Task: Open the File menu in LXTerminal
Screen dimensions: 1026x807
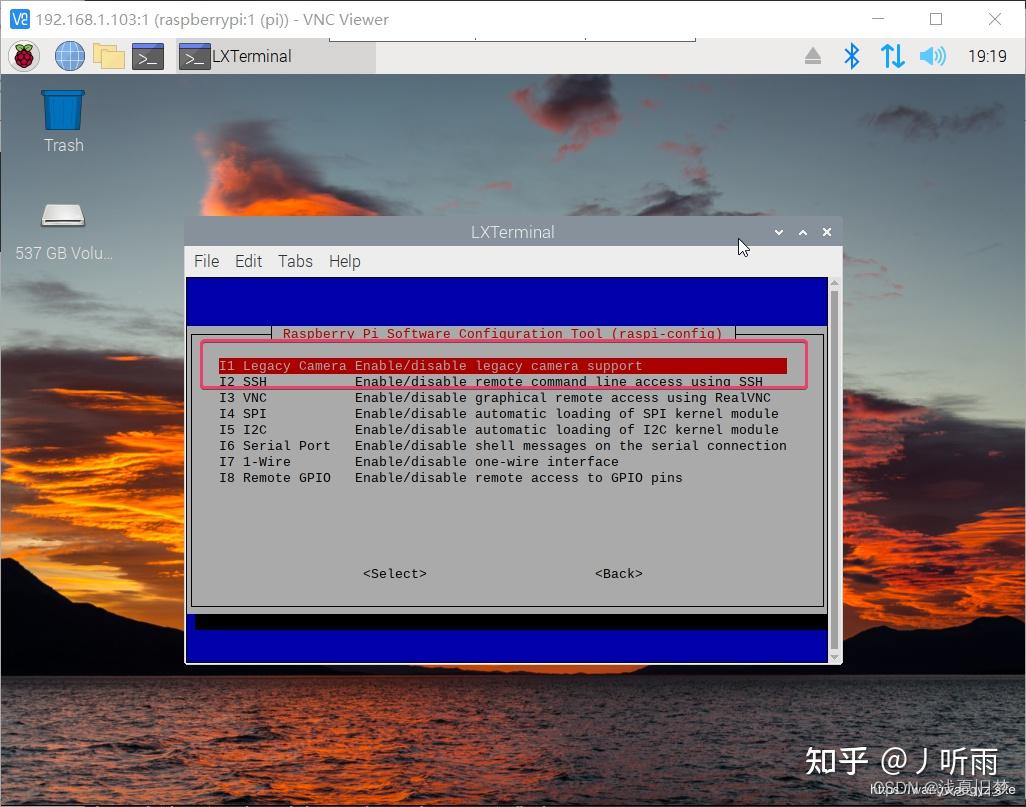Action: [x=206, y=261]
